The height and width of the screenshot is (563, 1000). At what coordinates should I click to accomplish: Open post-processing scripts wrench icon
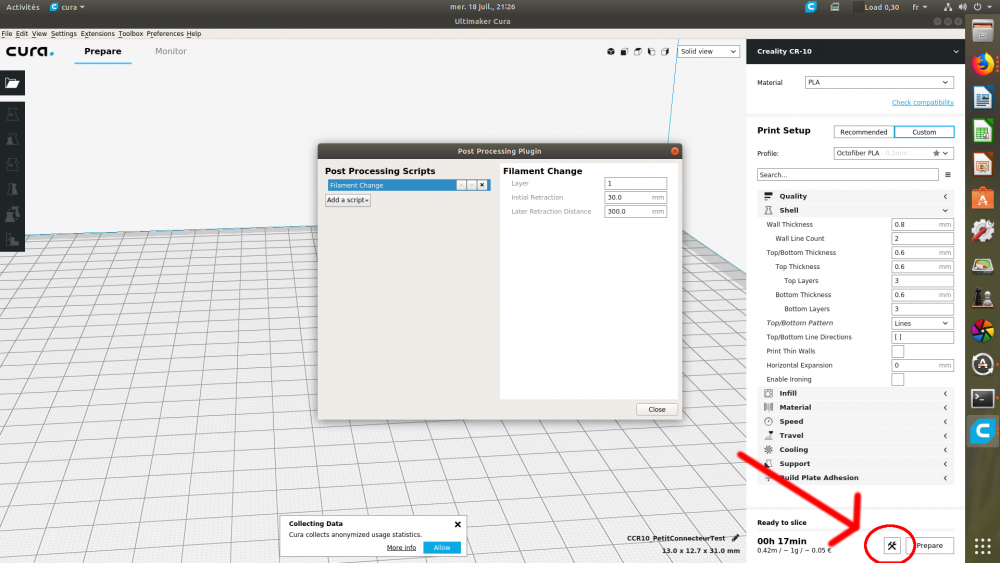point(892,545)
